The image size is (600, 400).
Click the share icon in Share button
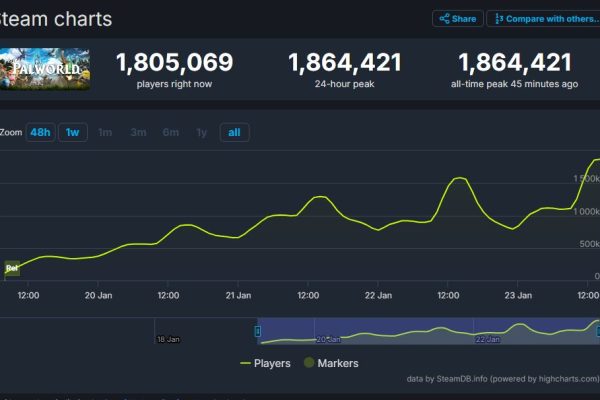tap(444, 18)
